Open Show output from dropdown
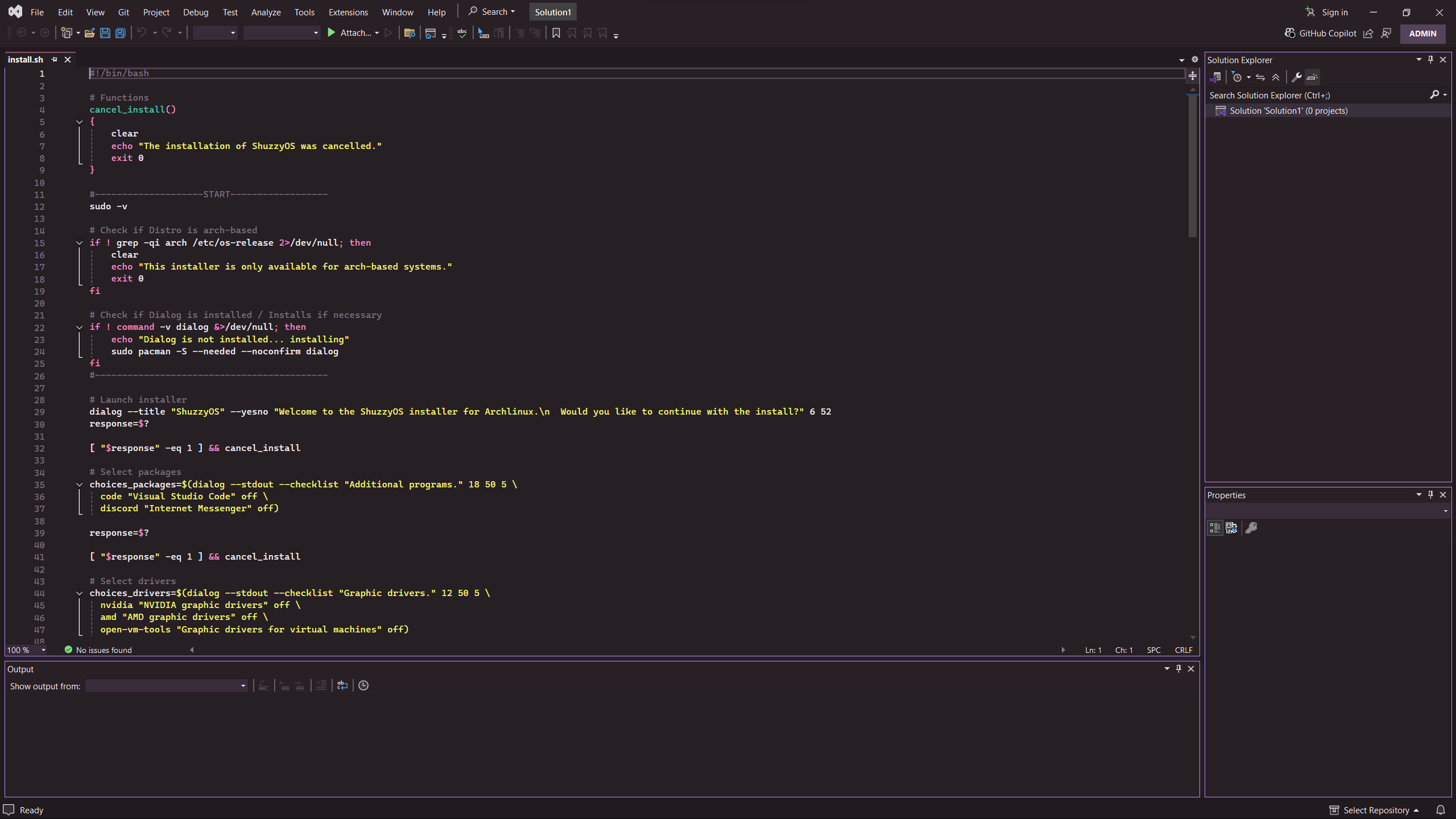 (x=167, y=686)
